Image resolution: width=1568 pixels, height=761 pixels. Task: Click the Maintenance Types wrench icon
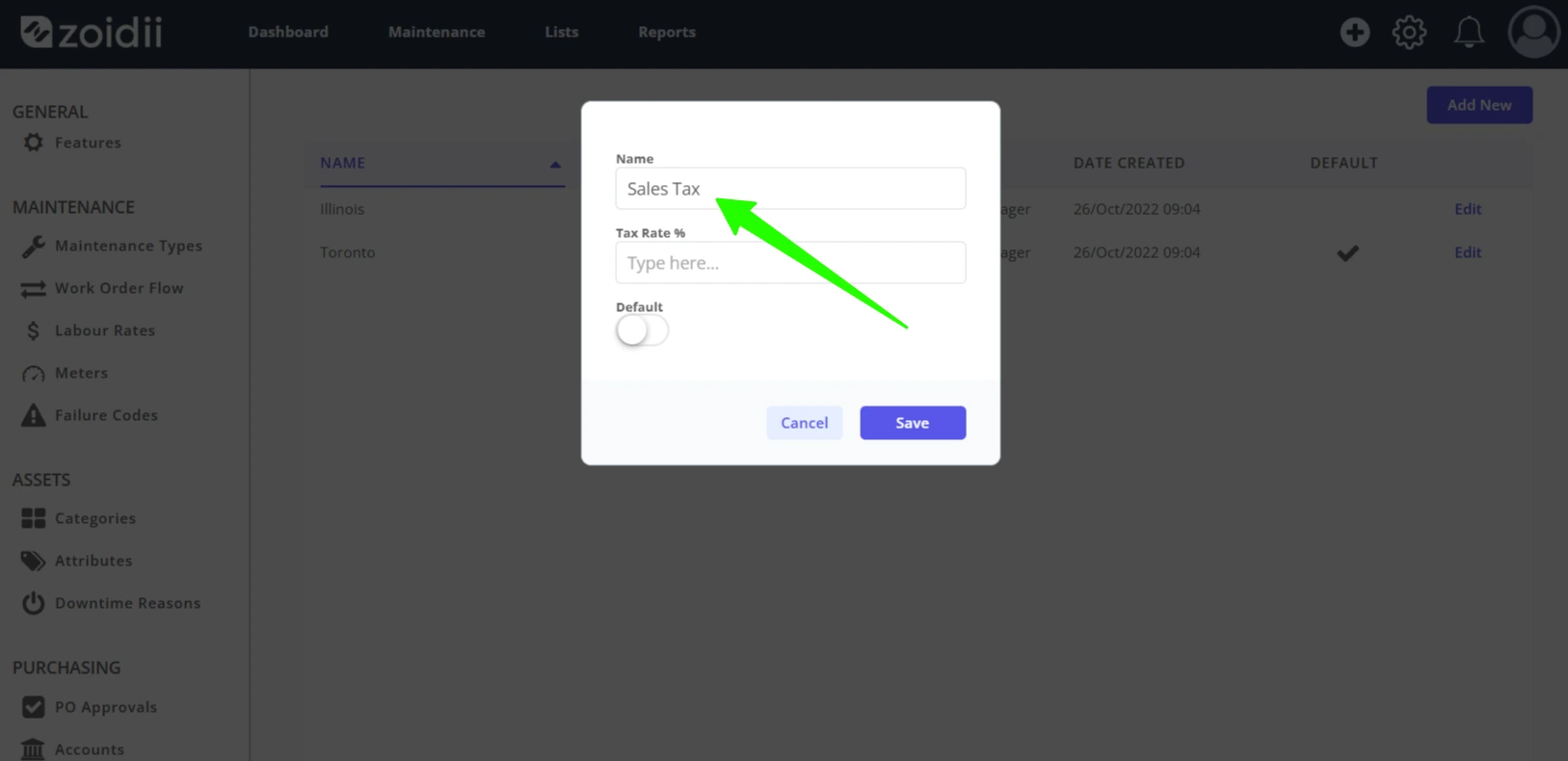[33, 246]
